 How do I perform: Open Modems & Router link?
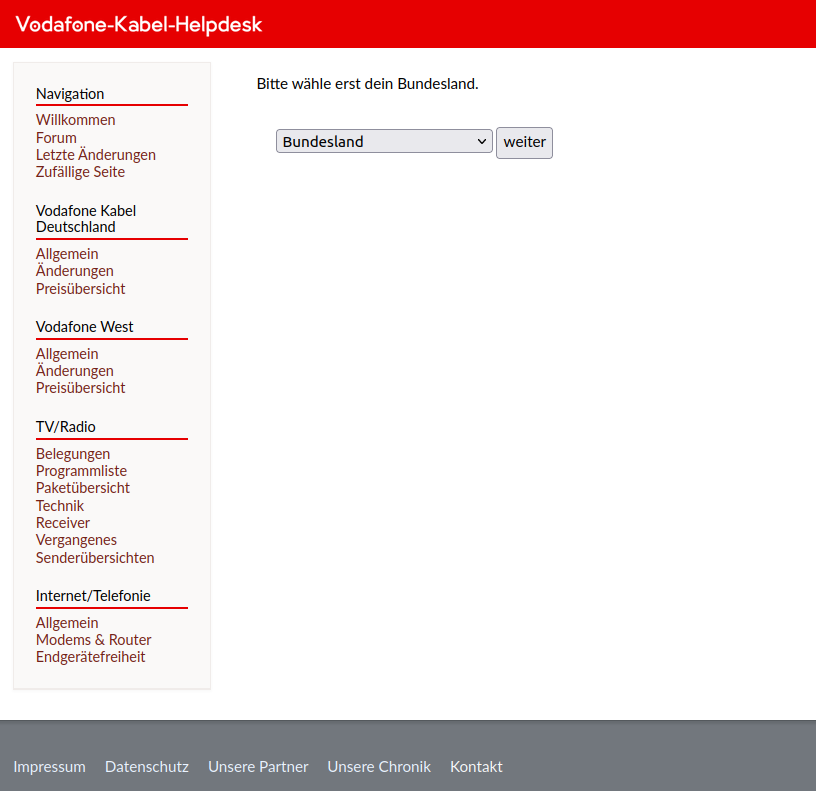coord(94,640)
